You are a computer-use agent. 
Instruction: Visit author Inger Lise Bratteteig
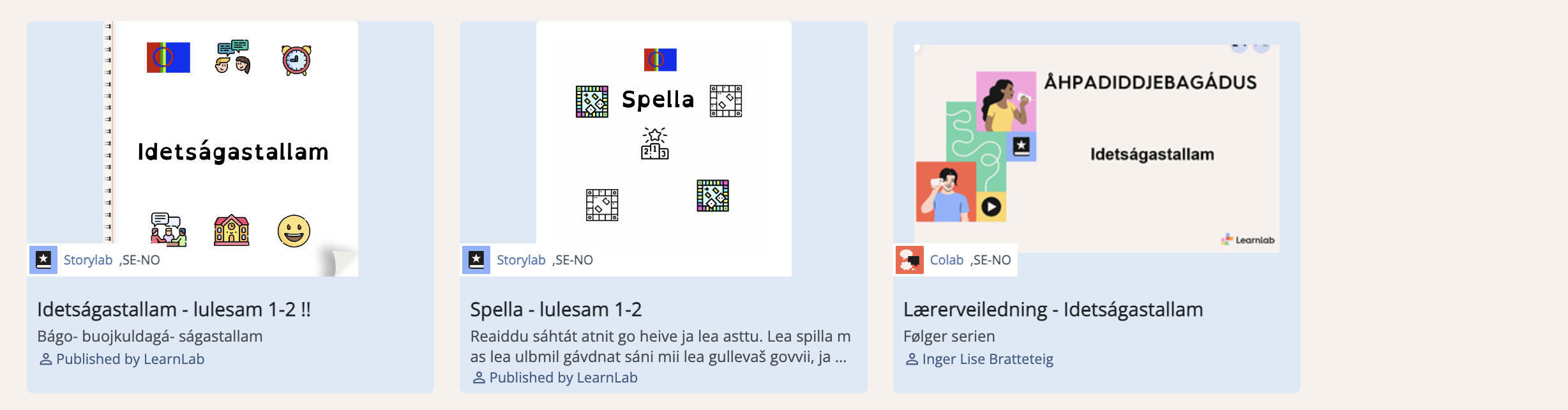click(988, 360)
